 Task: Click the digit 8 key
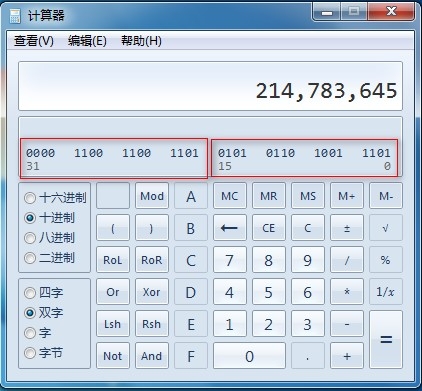(x=269, y=260)
